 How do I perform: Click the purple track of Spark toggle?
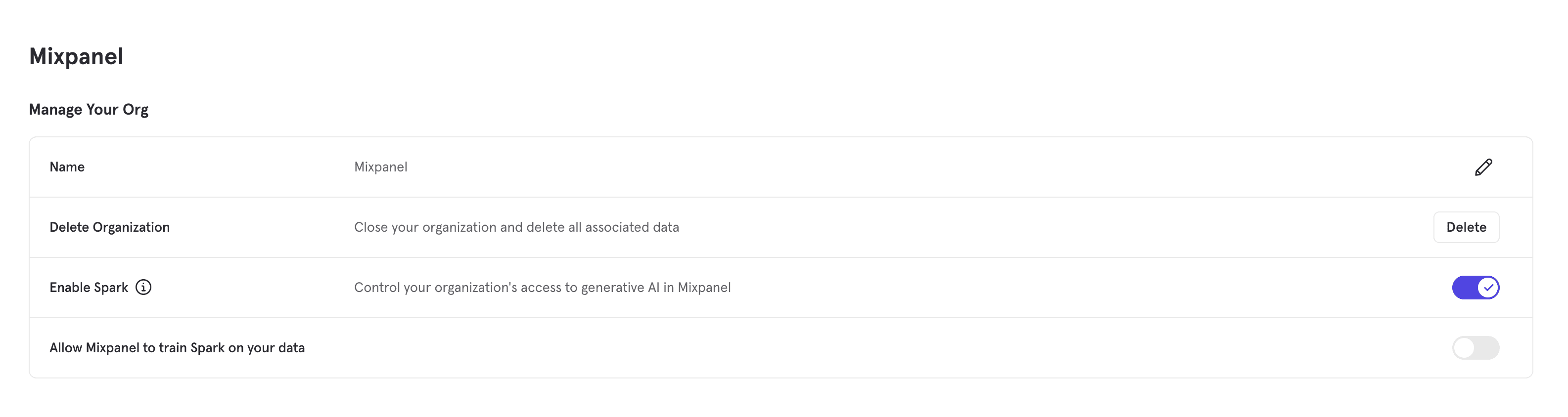tap(1463, 288)
